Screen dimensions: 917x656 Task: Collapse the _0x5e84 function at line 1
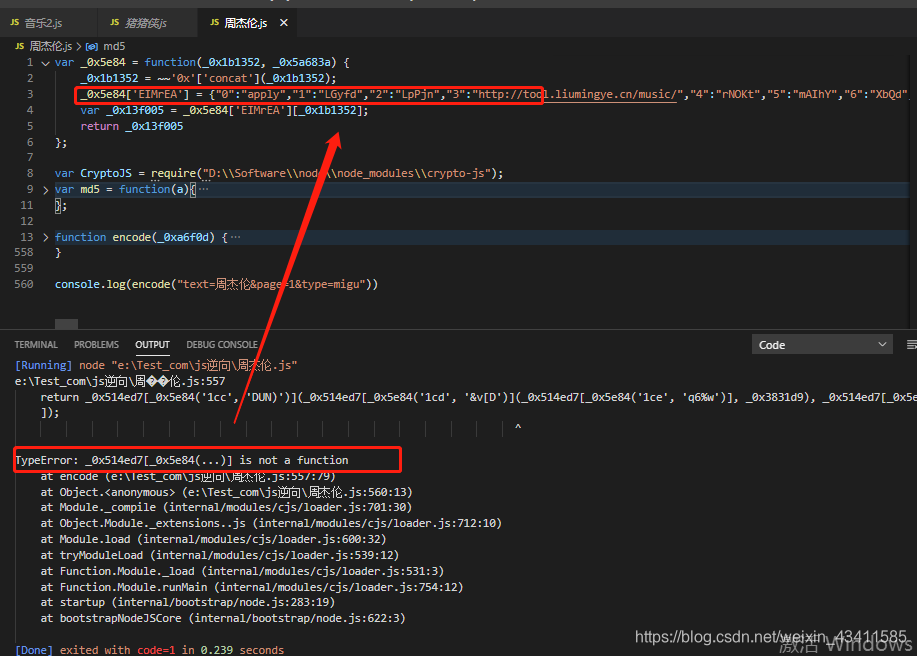coord(46,63)
